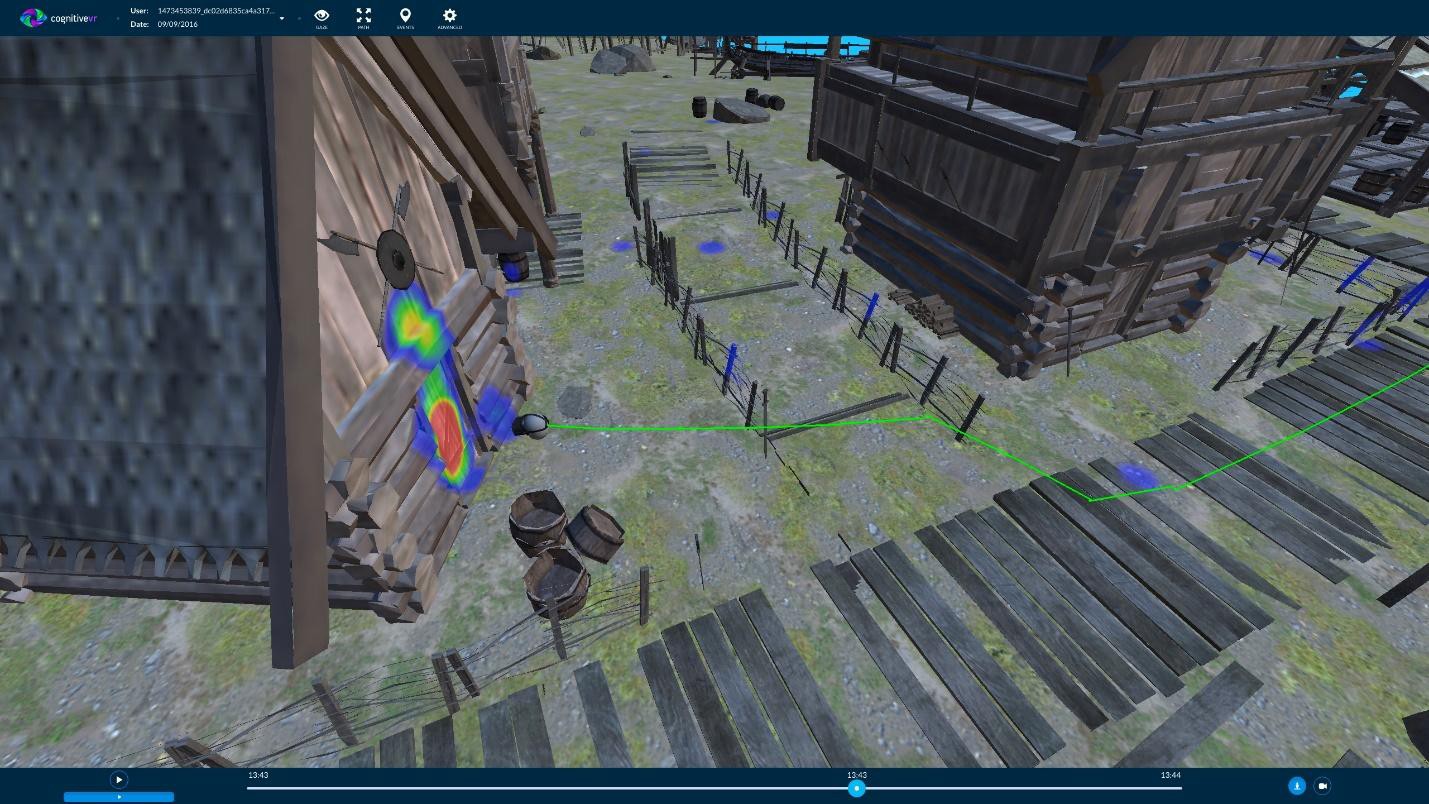This screenshot has width=1429, height=804.
Task: Show the Events markers
Action: [x=405, y=18]
